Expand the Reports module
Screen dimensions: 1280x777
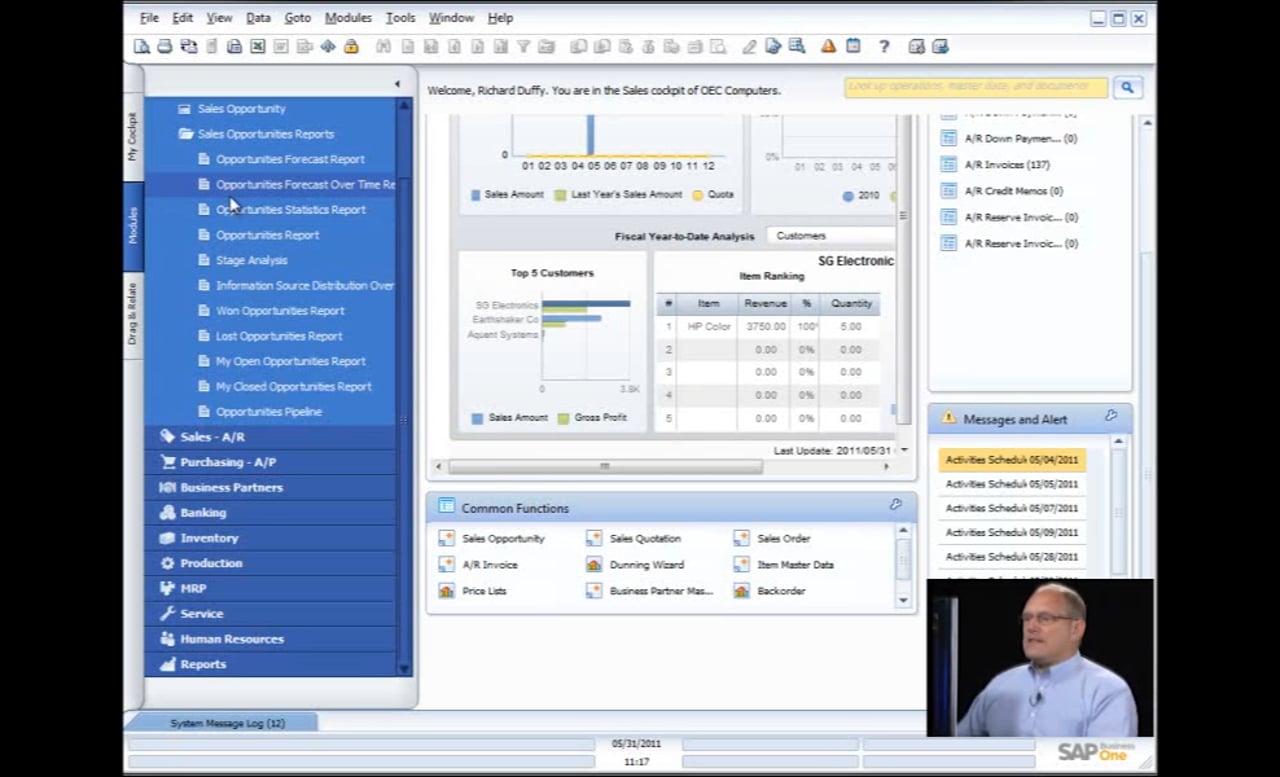click(x=203, y=664)
